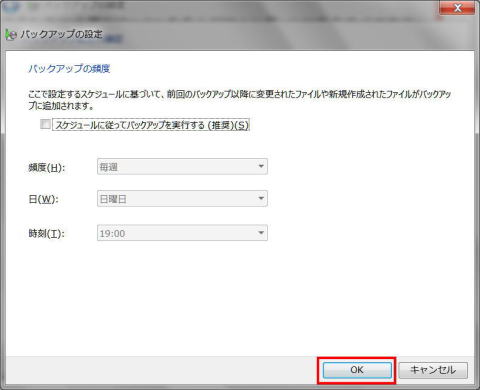The image size is (480, 390).
Task: Confirm settings with the OK button
Action: point(357,370)
